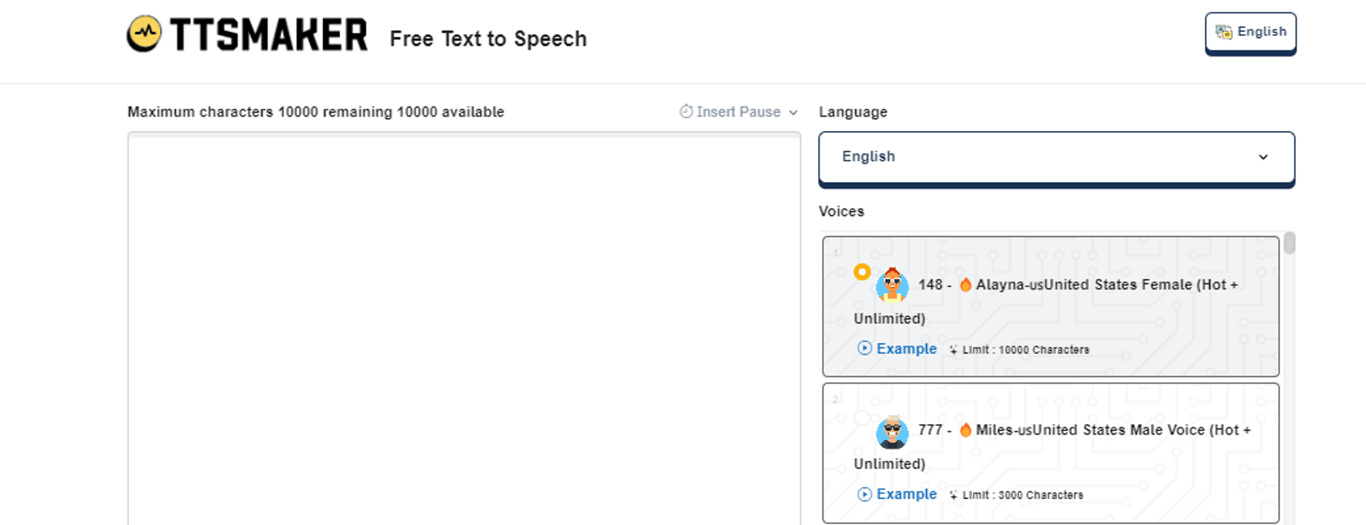
Task: Select the Miles US Male voice card
Action: point(1051,450)
